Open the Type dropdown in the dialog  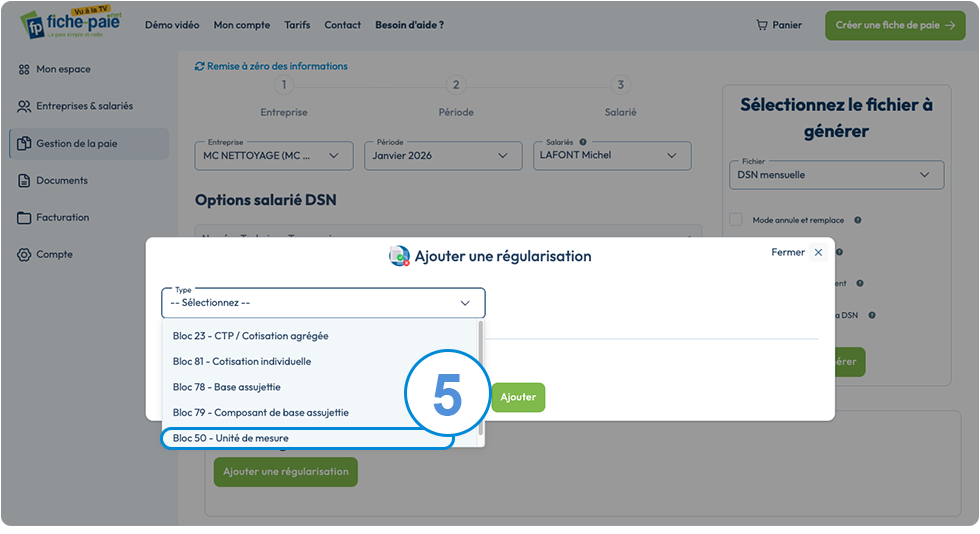coord(323,303)
